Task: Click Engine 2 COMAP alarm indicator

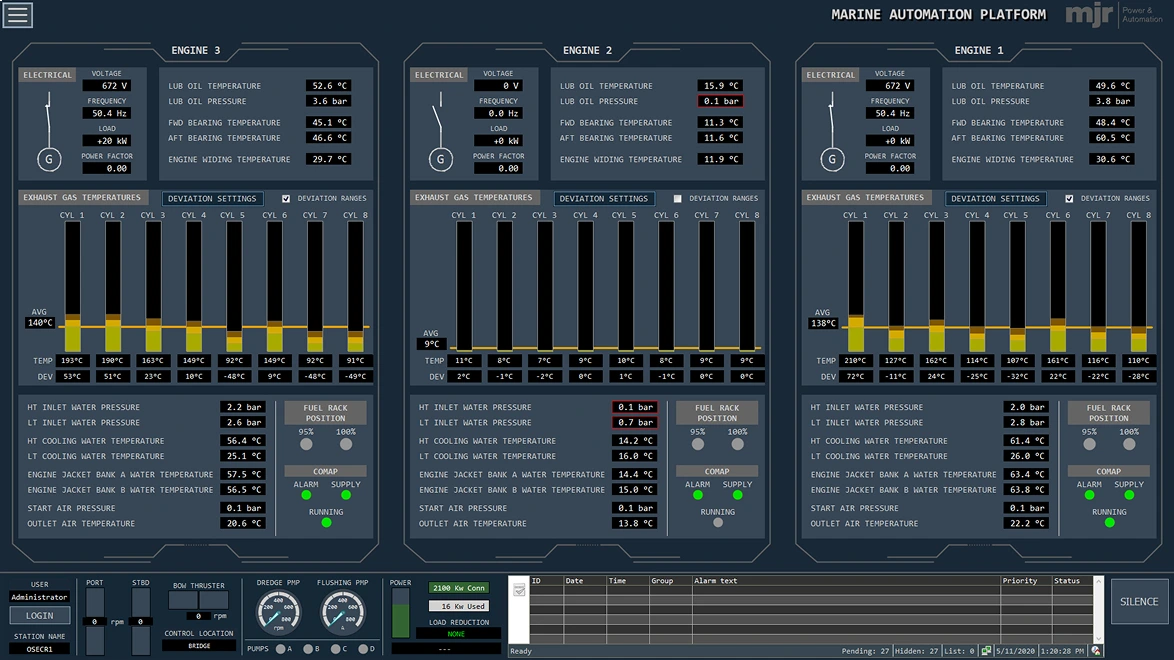Action: point(698,495)
